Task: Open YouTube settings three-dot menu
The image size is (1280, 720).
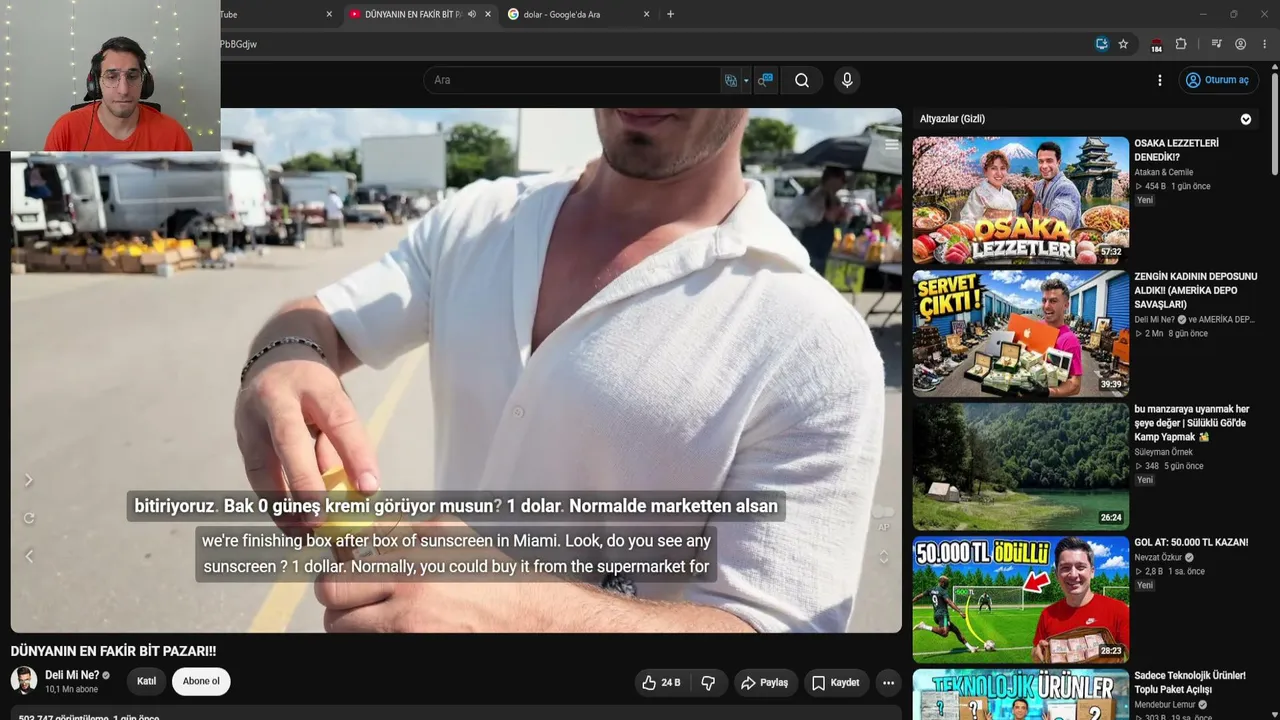Action: (1160, 80)
